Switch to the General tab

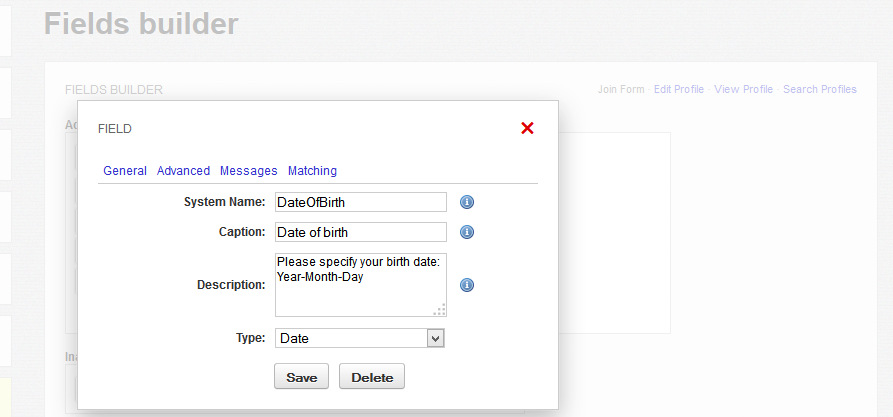pos(125,171)
